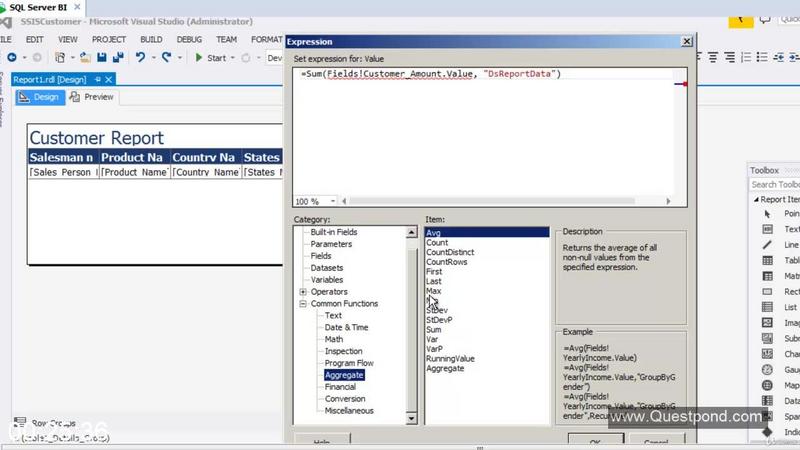Collapse the Common Functions node

point(303,304)
